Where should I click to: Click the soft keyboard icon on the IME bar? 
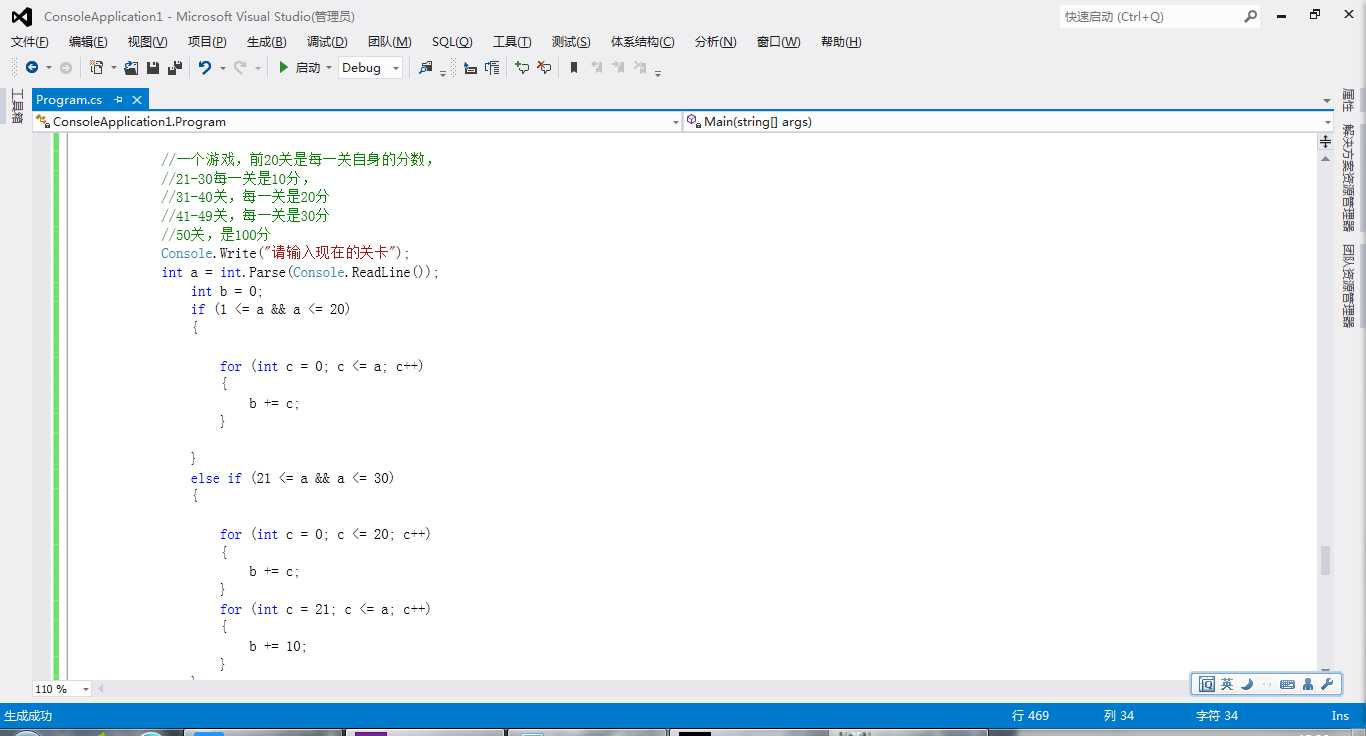pyautogui.click(x=1287, y=684)
